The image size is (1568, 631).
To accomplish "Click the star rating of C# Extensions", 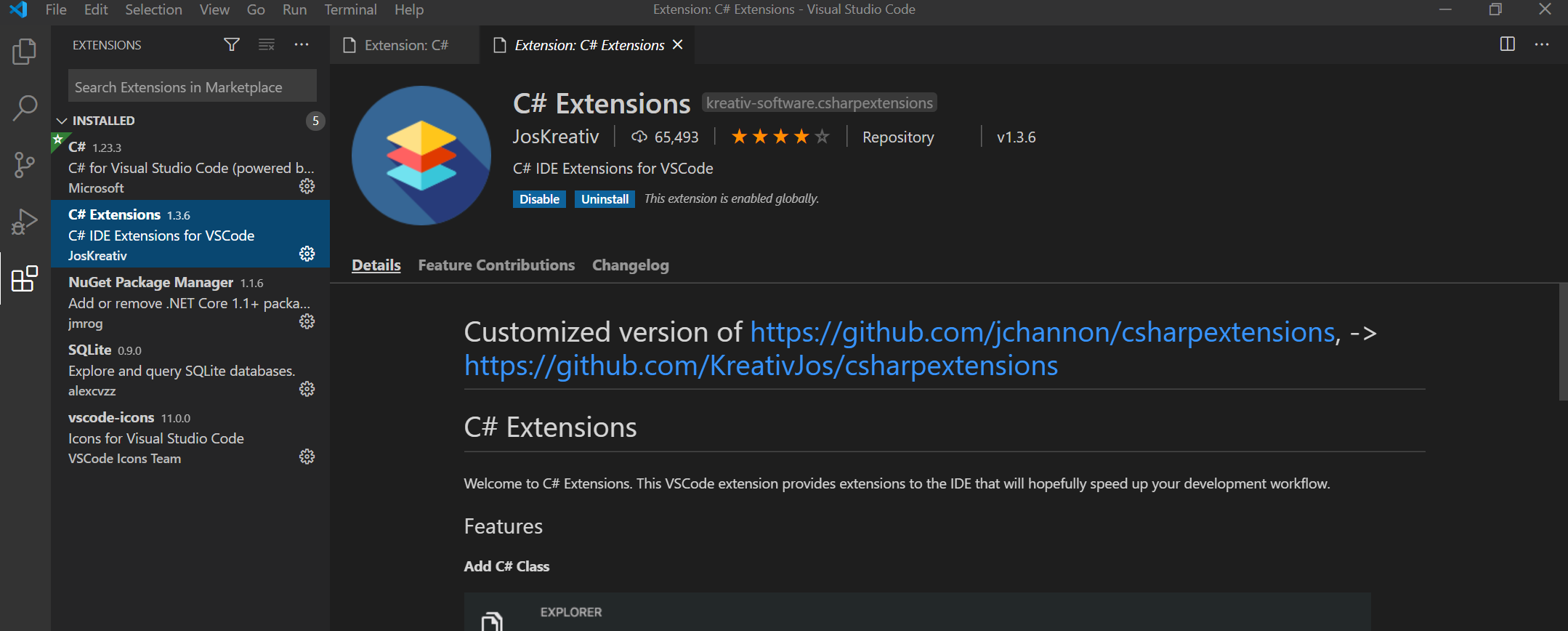I will coord(780,137).
